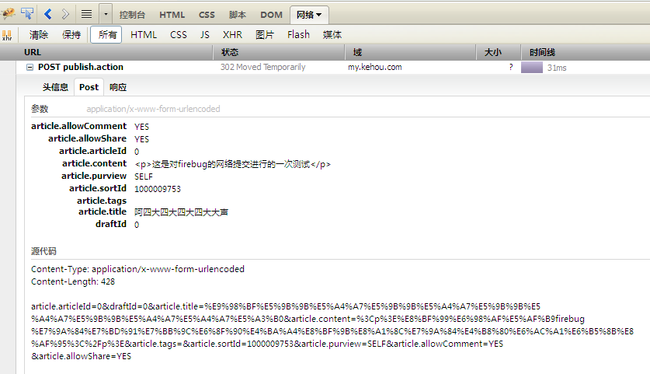Viewport: 650px width, 374px height.
Task: Click the Firebug bug logo icon
Action: [x=7, y=14]
